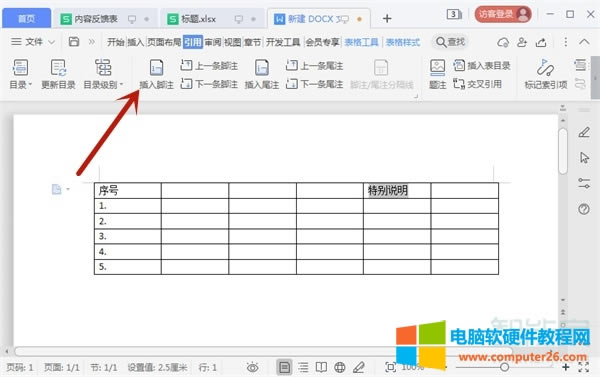Toggle eye protection mode in status bar
Image resolution: width=600 pixels, height=377 pixels.
253,368
